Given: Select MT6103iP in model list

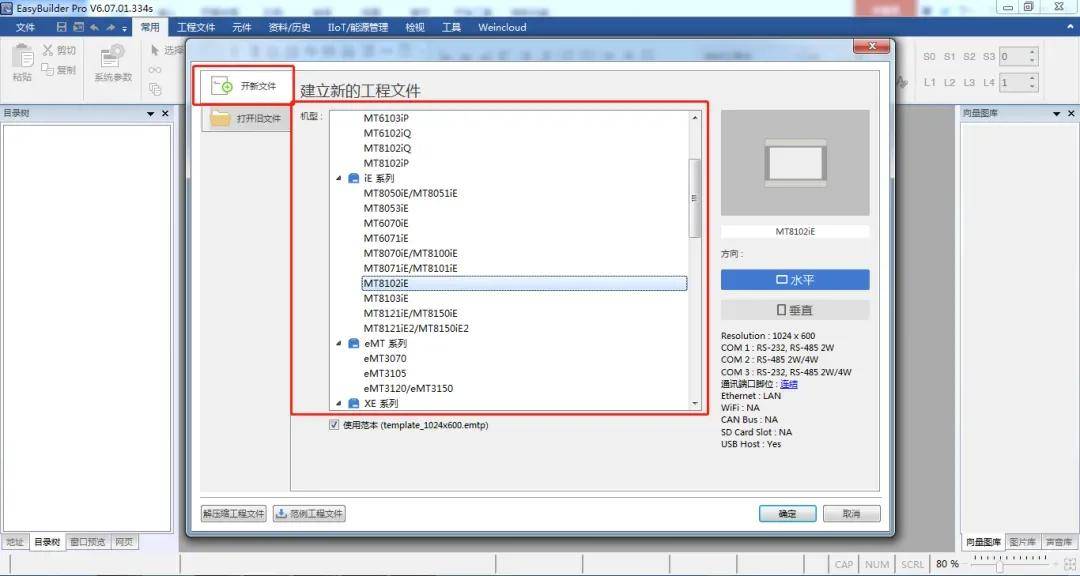Looking at the screenshot, I should click(x=386, y=118).
